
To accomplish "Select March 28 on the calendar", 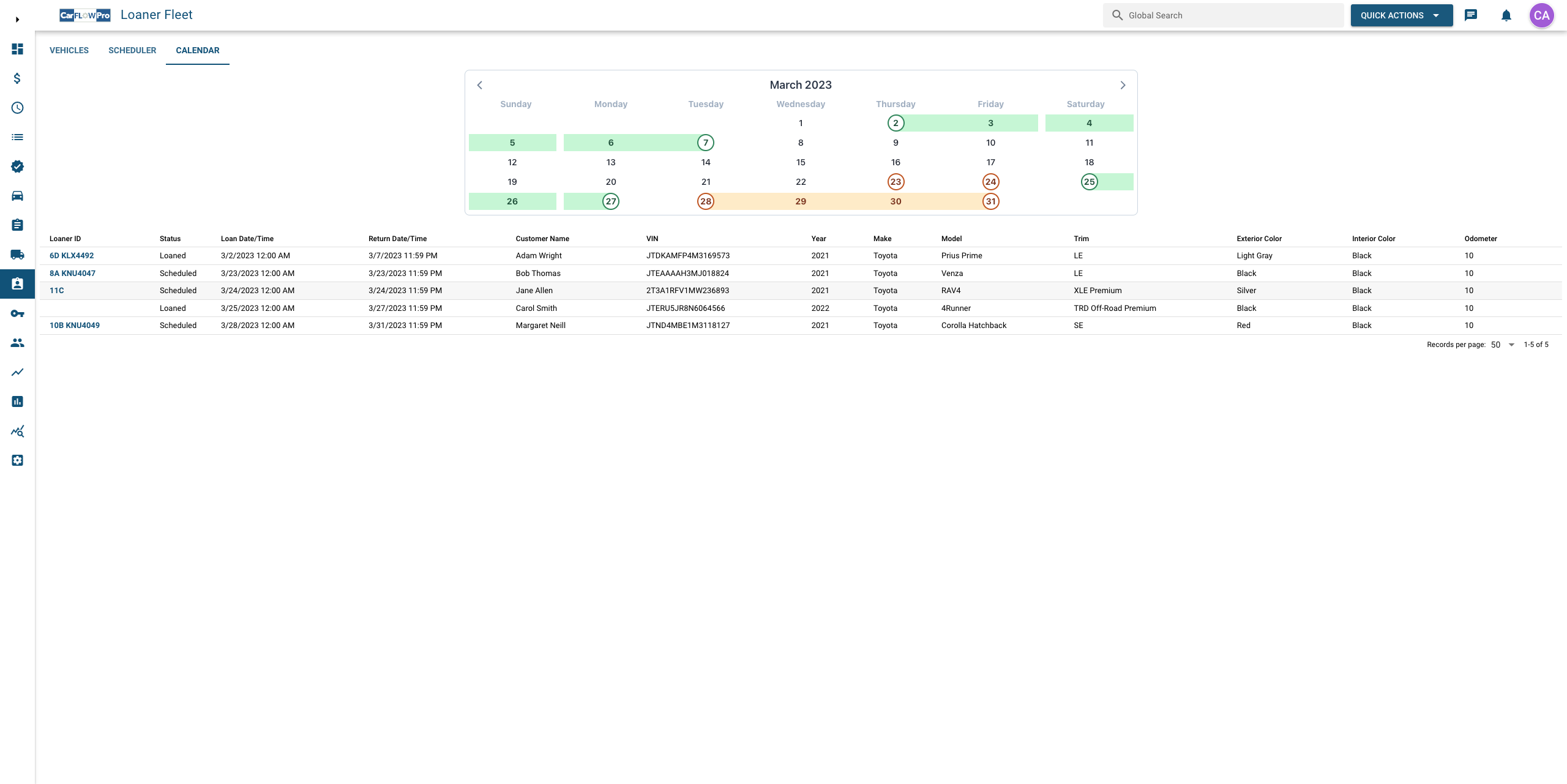I will pyautogui.click(x=706, y=201).
